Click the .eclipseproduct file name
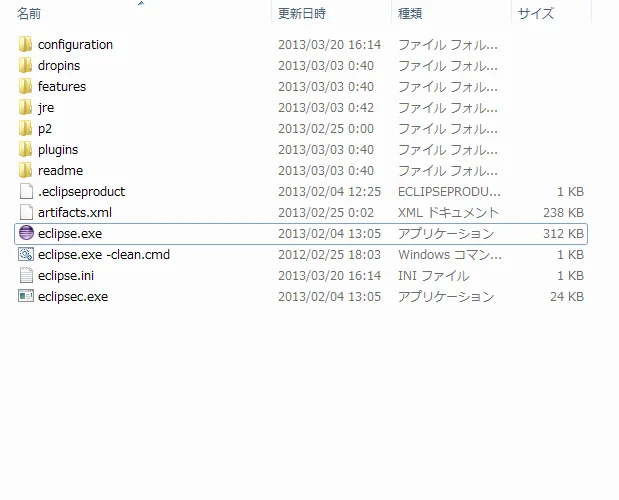The image size is (619, 500). 81,191
